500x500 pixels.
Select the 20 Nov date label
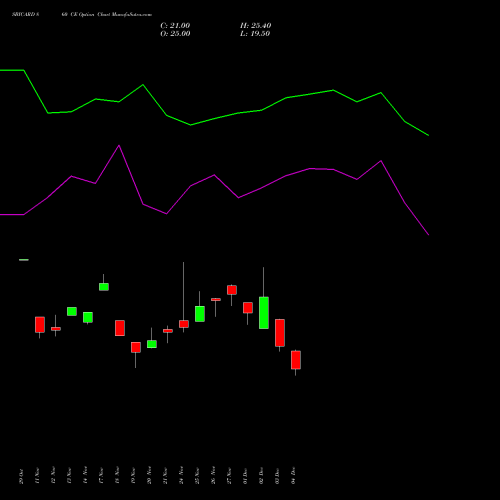coord(149,475)
